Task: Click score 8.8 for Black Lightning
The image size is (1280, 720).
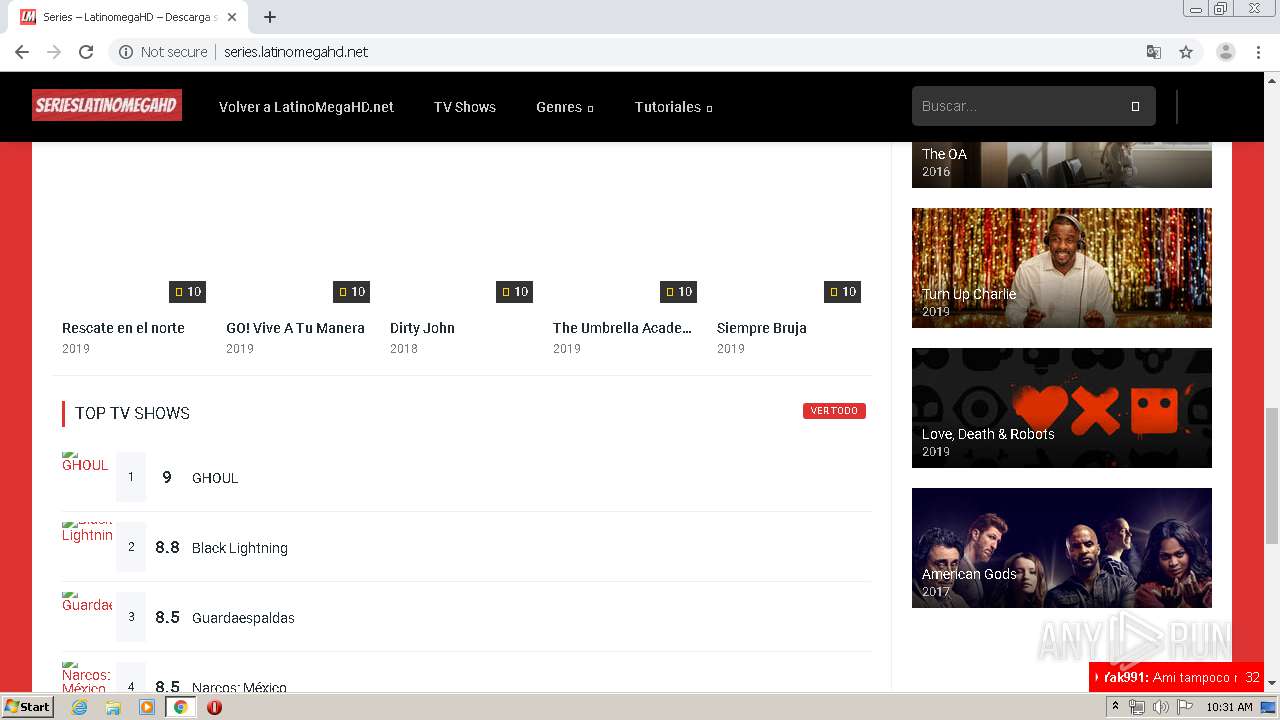Action: [167, 548]
